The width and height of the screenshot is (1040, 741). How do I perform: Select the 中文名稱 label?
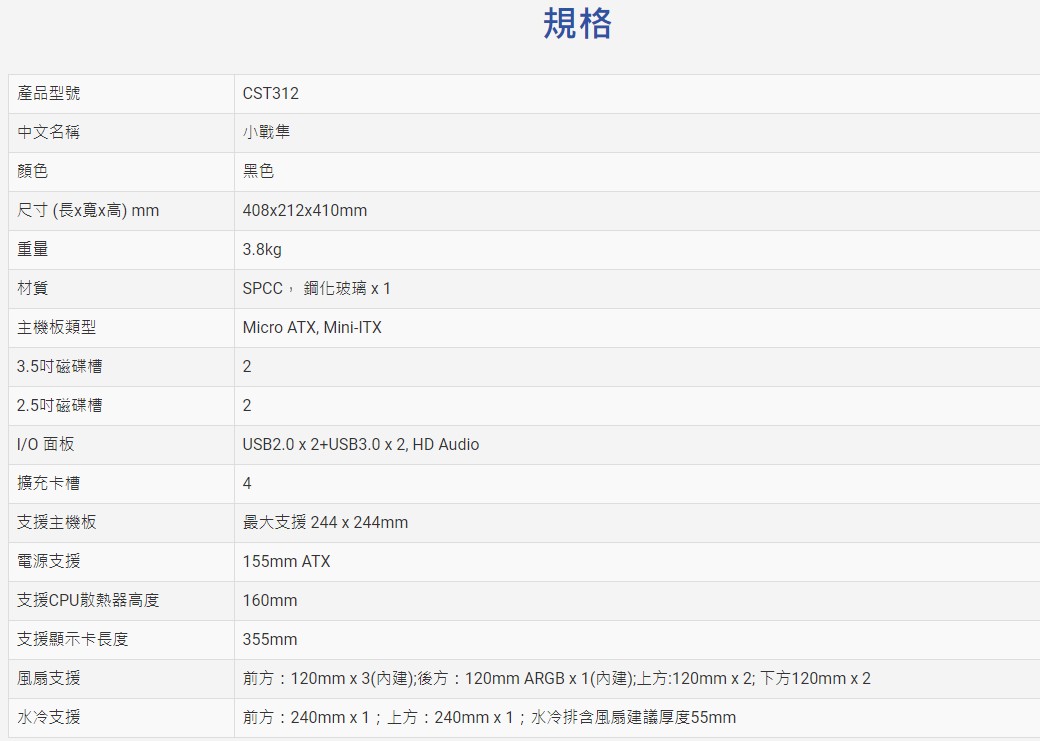click(48, 133)
